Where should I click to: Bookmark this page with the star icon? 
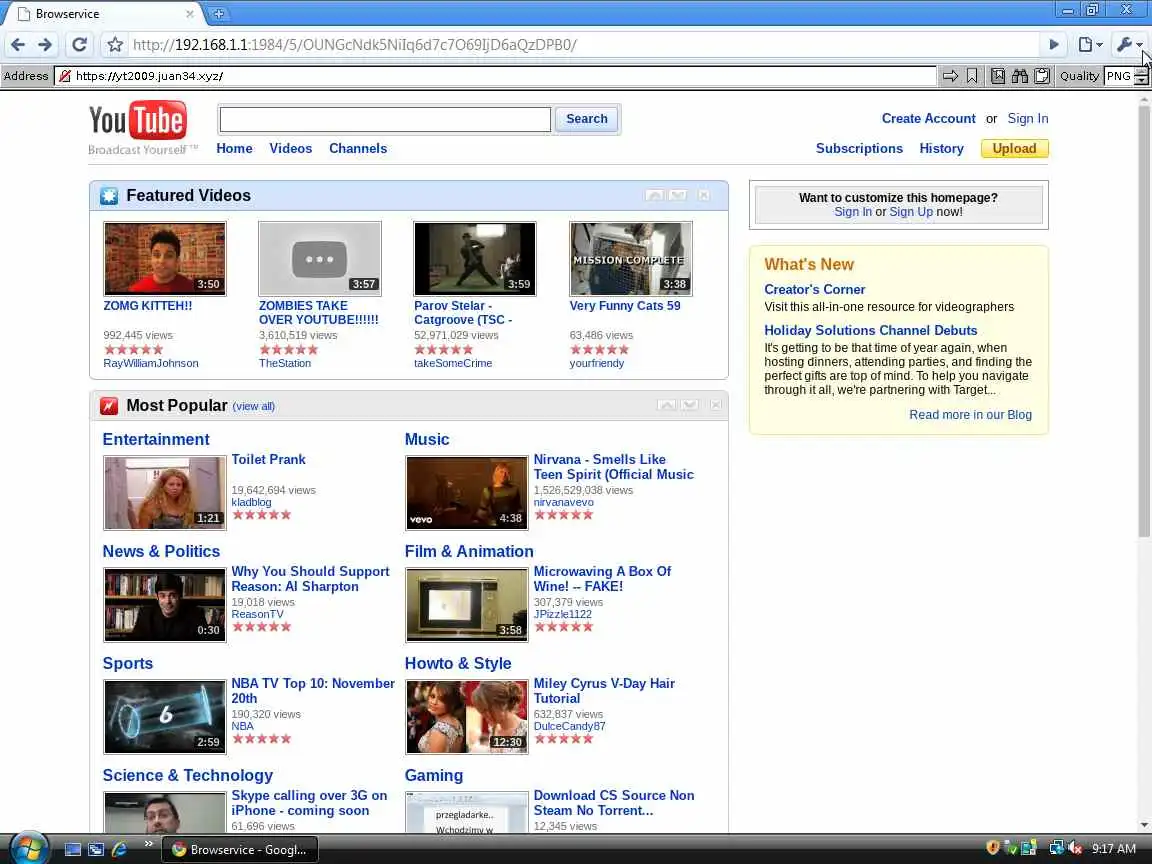[115, 45]
